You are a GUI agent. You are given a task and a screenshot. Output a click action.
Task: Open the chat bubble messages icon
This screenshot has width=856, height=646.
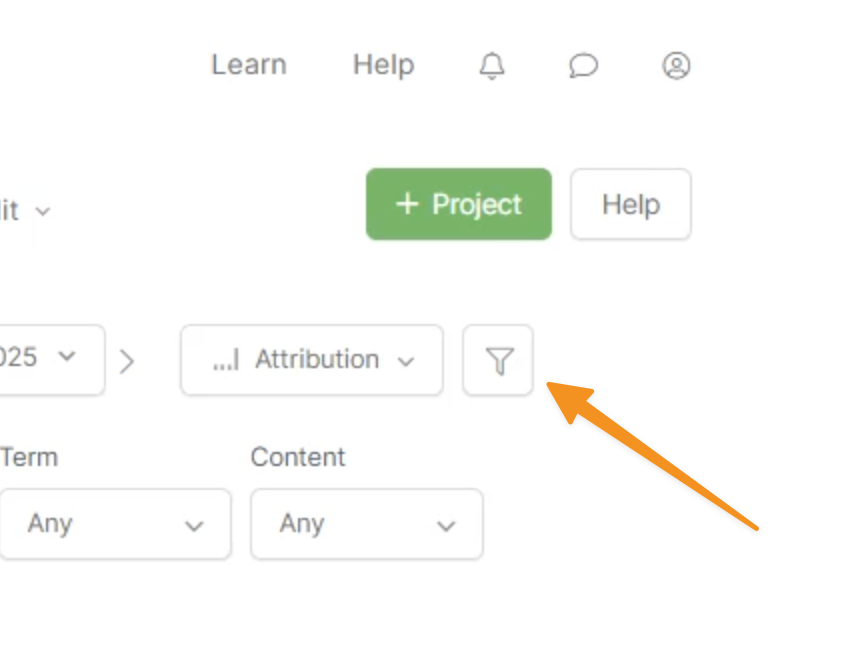click(584, 66)
